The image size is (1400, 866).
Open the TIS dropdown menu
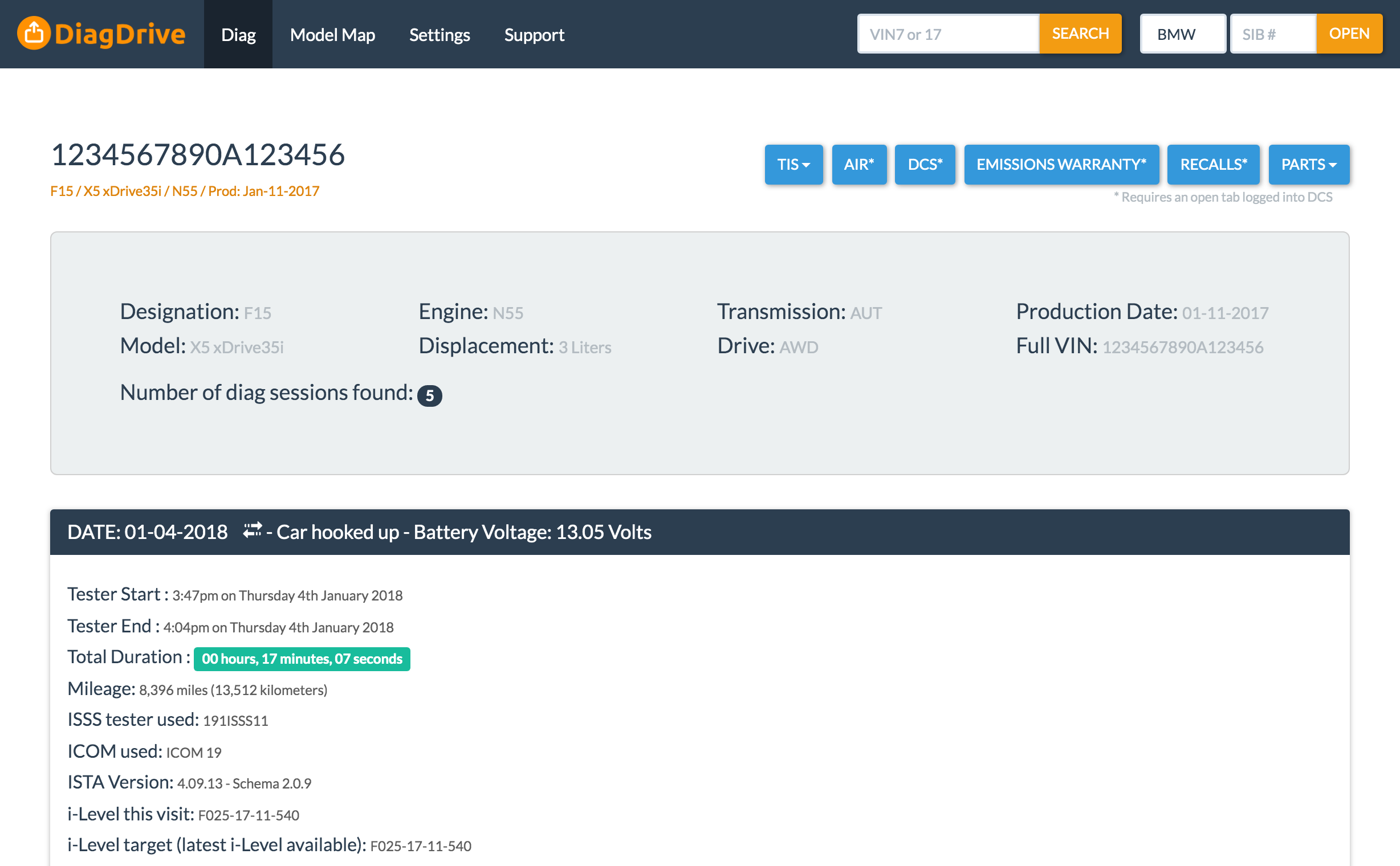(793, 165)
